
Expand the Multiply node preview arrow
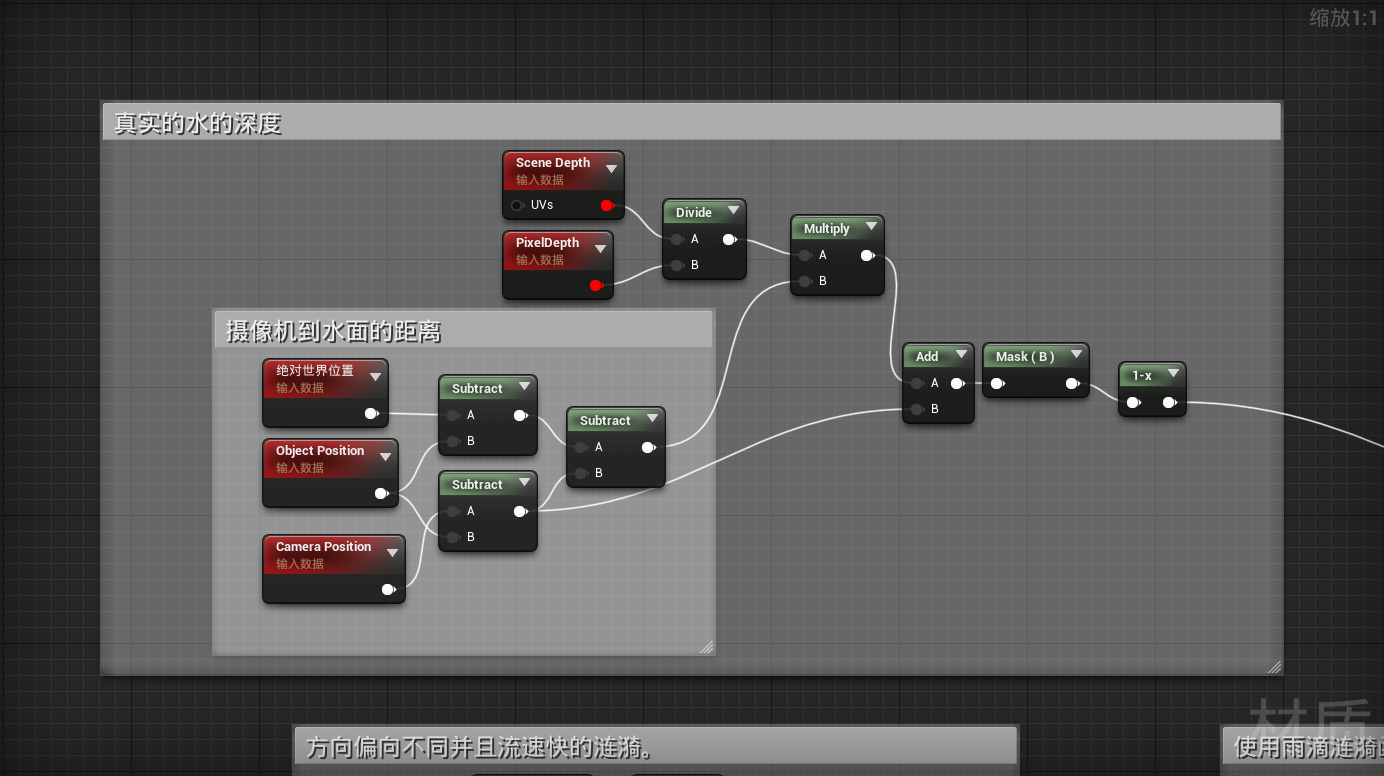[x=871, y=227]
